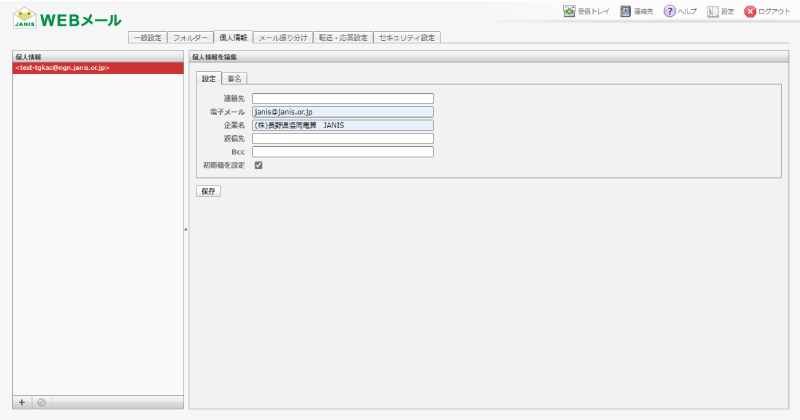Viewport: 800px width, 420px height.
Task: Click the Bcc input field
Action: 343,152
